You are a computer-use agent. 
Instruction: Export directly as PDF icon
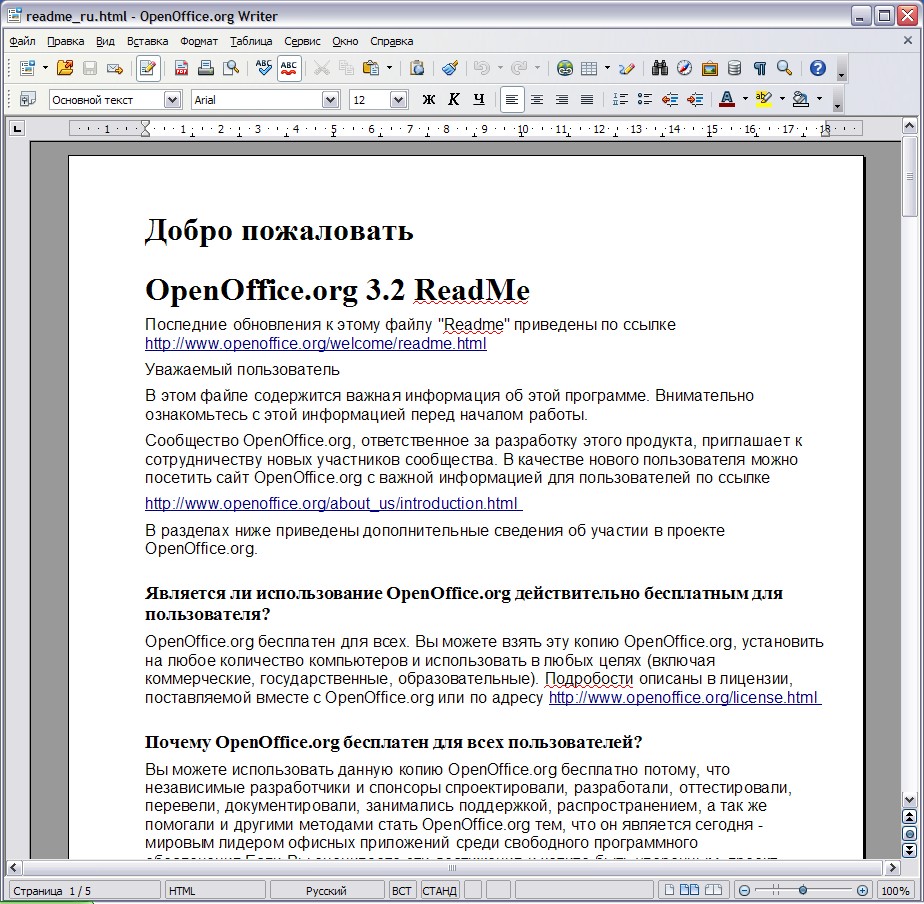click(x=182, y=68)
